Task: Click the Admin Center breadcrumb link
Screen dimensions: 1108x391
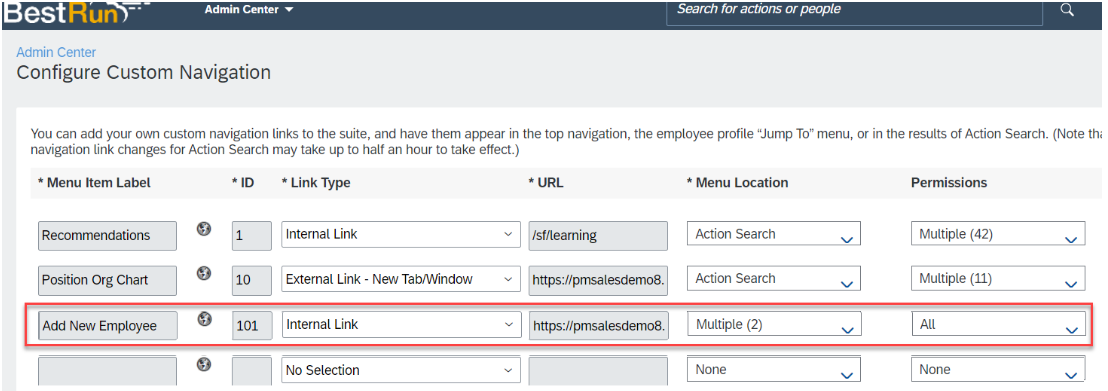Action: tap(57, 52)
